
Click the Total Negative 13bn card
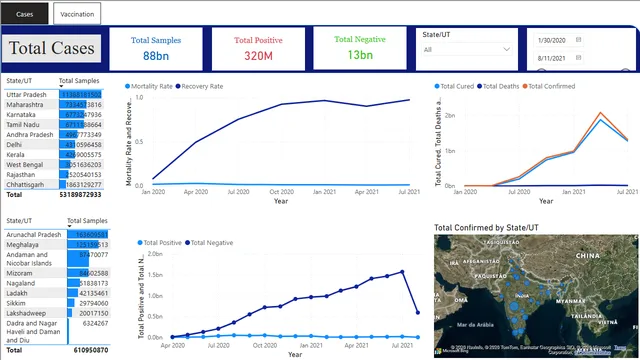[360, 48]
